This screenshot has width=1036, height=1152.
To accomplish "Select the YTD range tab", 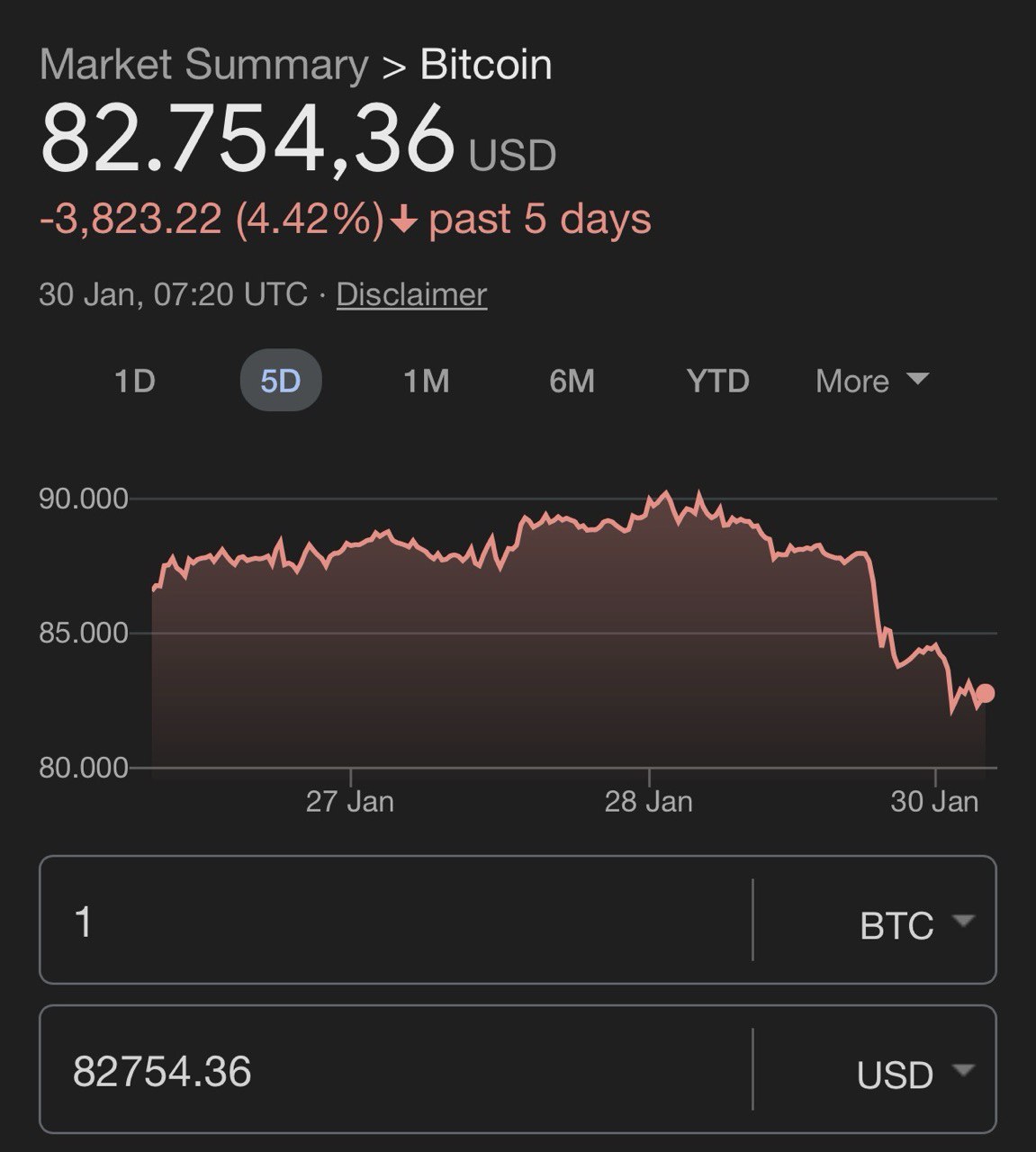I will 717,381.
